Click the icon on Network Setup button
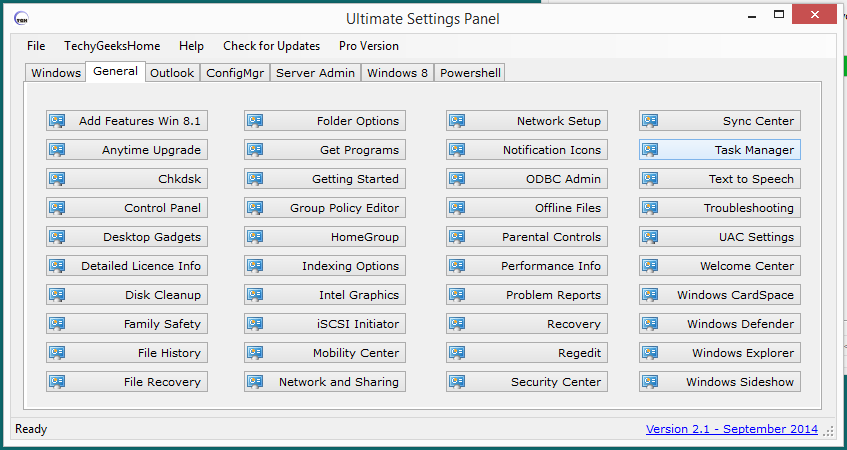The height and width of the screenshot is (450, 847). click(458, 121)
